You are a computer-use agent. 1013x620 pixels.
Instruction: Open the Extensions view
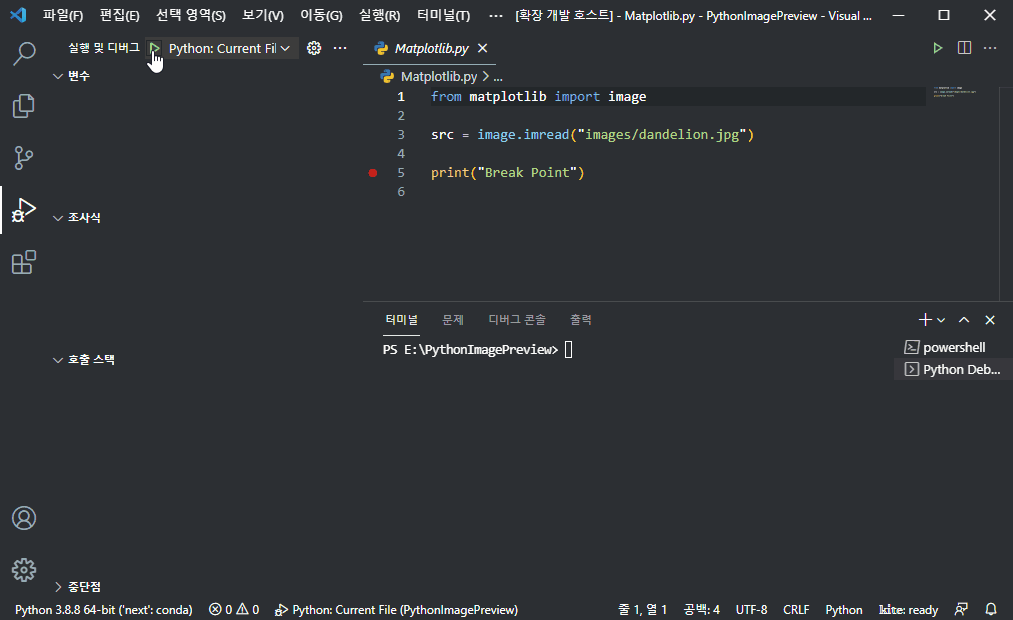[24, 262]
